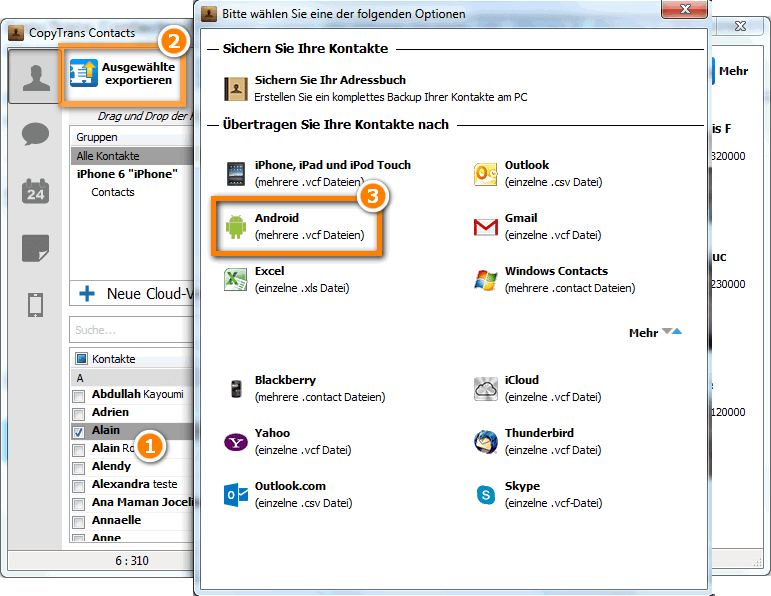771x596 pixels.
Task: Uncheck Alain contact checkbox
Action: click(78, 432)
